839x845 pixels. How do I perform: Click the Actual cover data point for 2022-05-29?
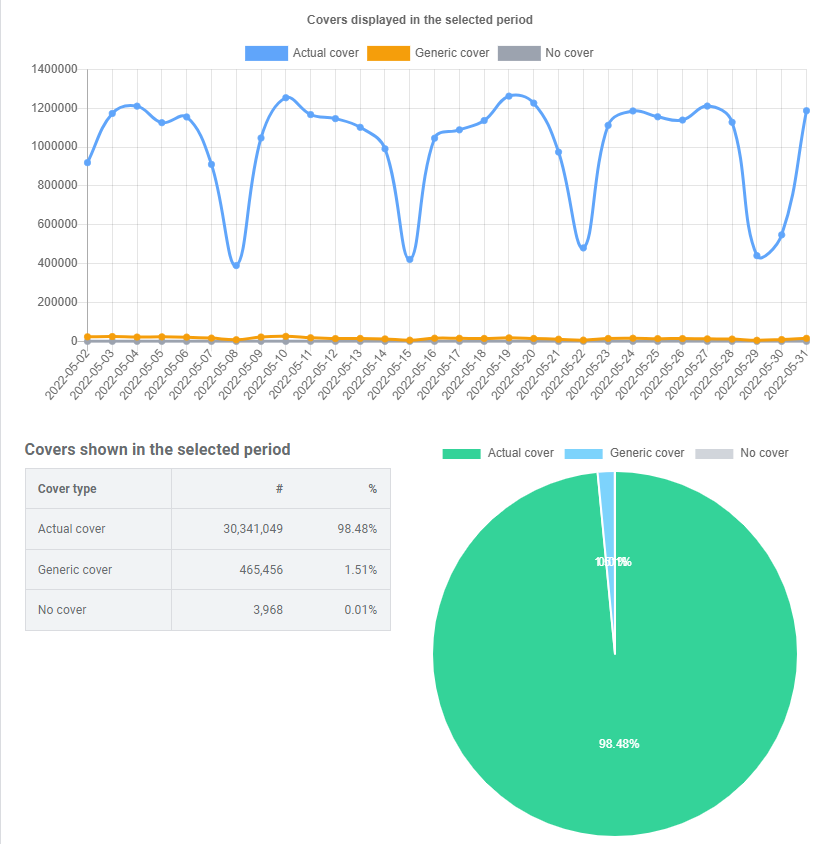(x=757, y=255)
